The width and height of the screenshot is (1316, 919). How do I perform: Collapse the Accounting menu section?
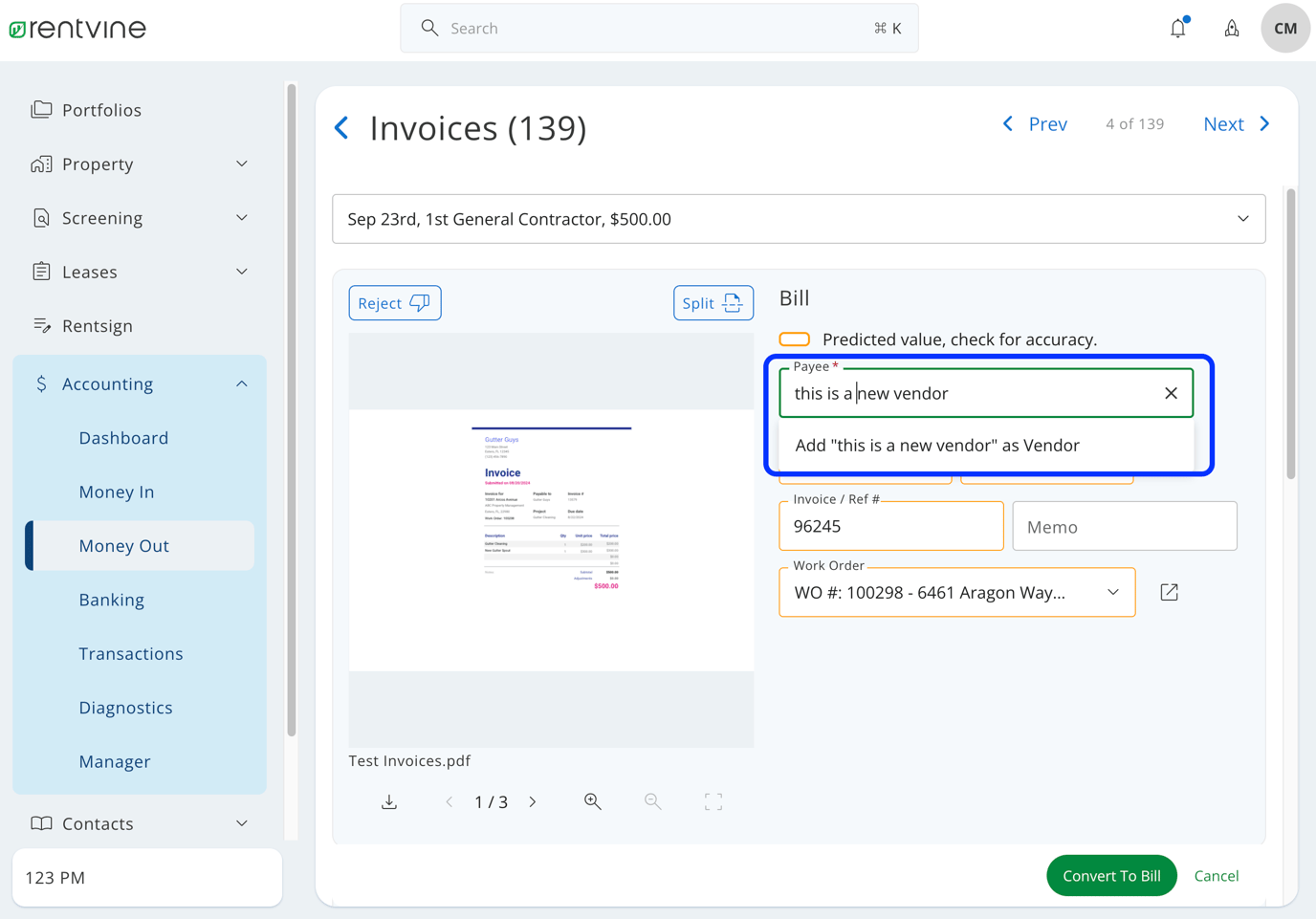point(242,383)
